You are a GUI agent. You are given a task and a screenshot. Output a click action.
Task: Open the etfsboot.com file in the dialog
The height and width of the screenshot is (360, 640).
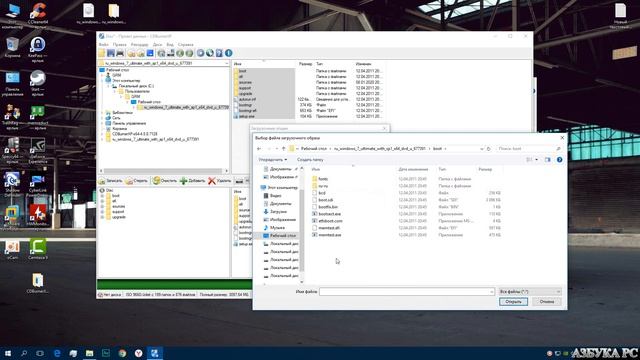(x=330, y=221)
